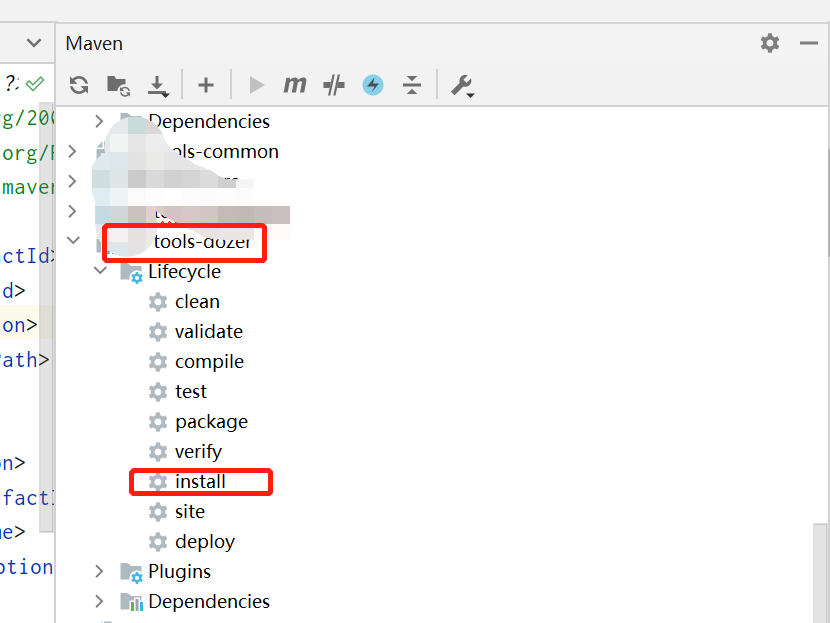Select the bottom Dependencies folder

(209, 602)
